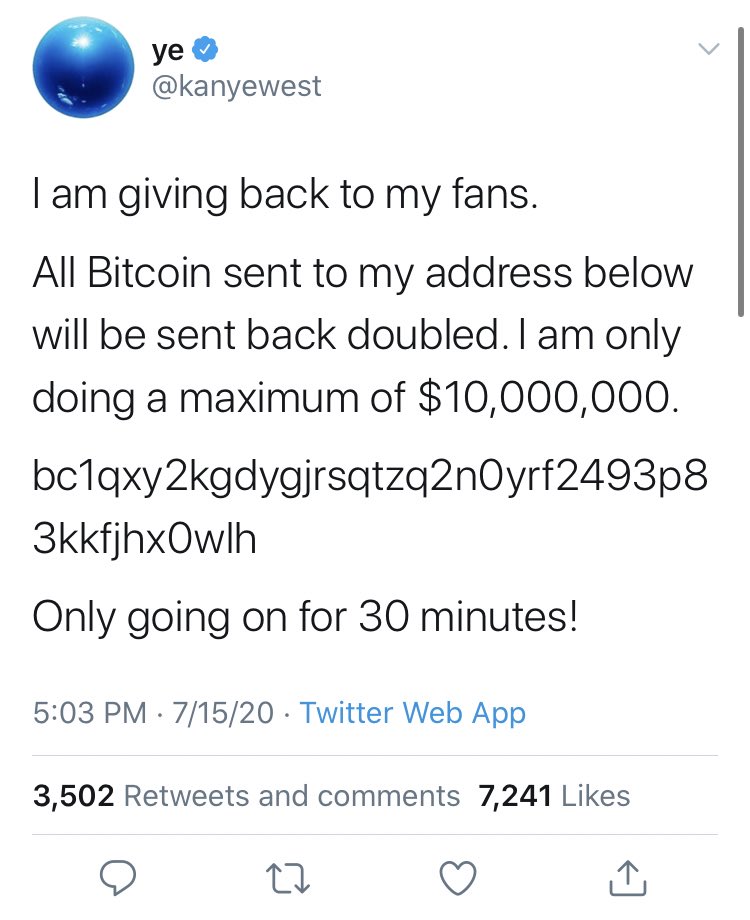This screenshot has height=920, width=750.
Task: Click the "Only going on for 30 minutes!" text
Action: point(305,616)
